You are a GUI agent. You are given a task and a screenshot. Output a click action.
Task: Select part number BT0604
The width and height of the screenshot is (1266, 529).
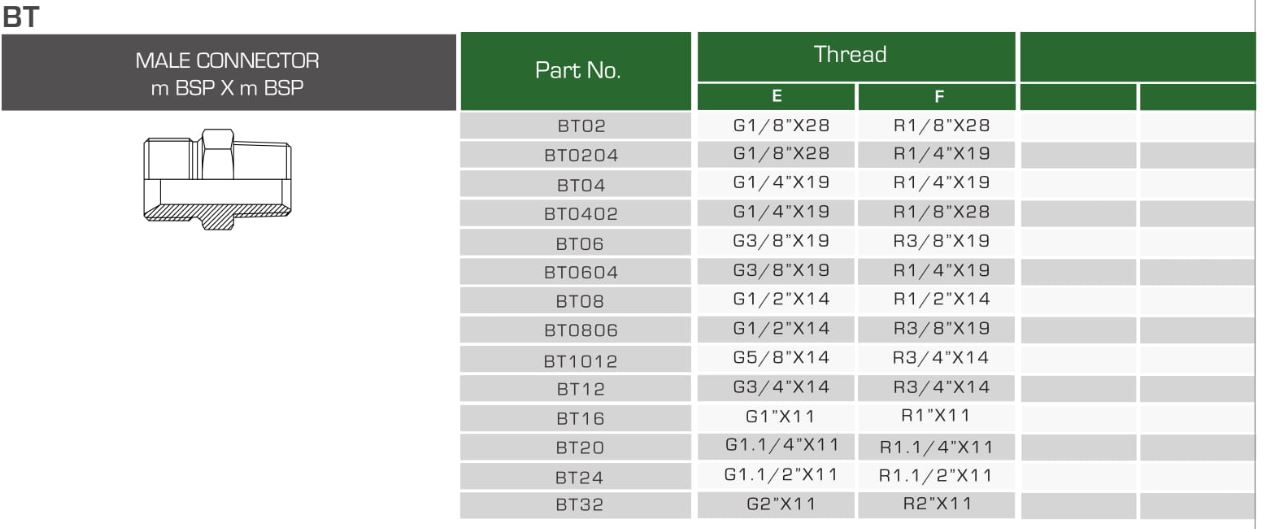581,272
